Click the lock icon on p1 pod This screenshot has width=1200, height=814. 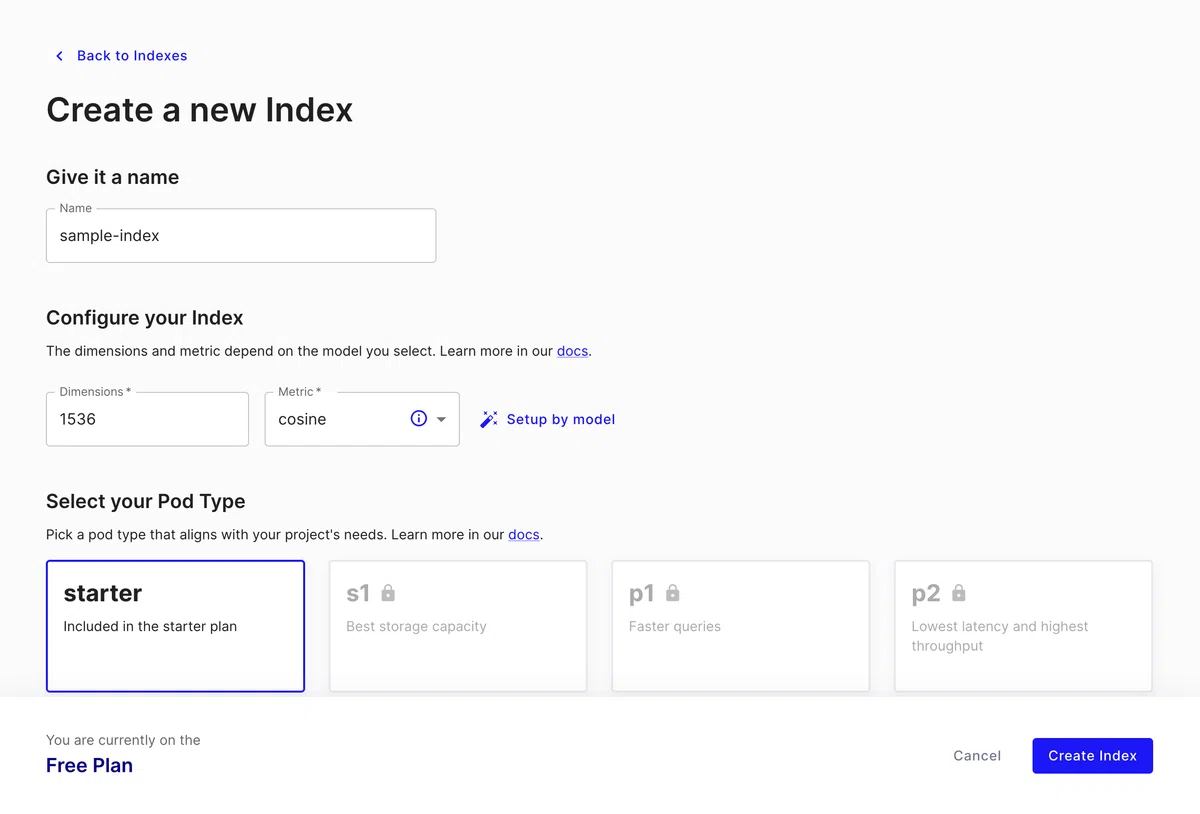673,593
